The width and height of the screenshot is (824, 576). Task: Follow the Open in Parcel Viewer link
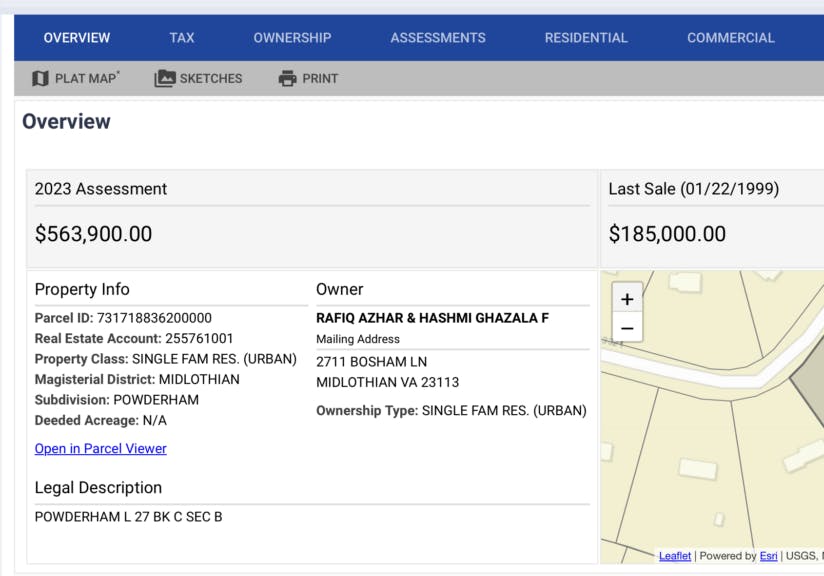[x=101, y=449]
